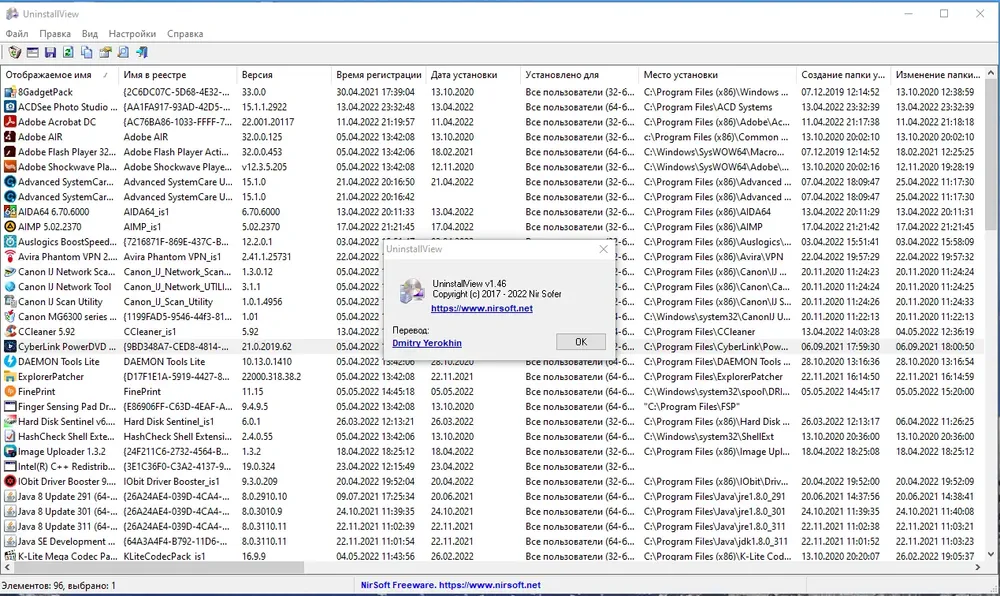
Task: Select the Image Uploader 1.3.2 row
Action: pos(492,451)
